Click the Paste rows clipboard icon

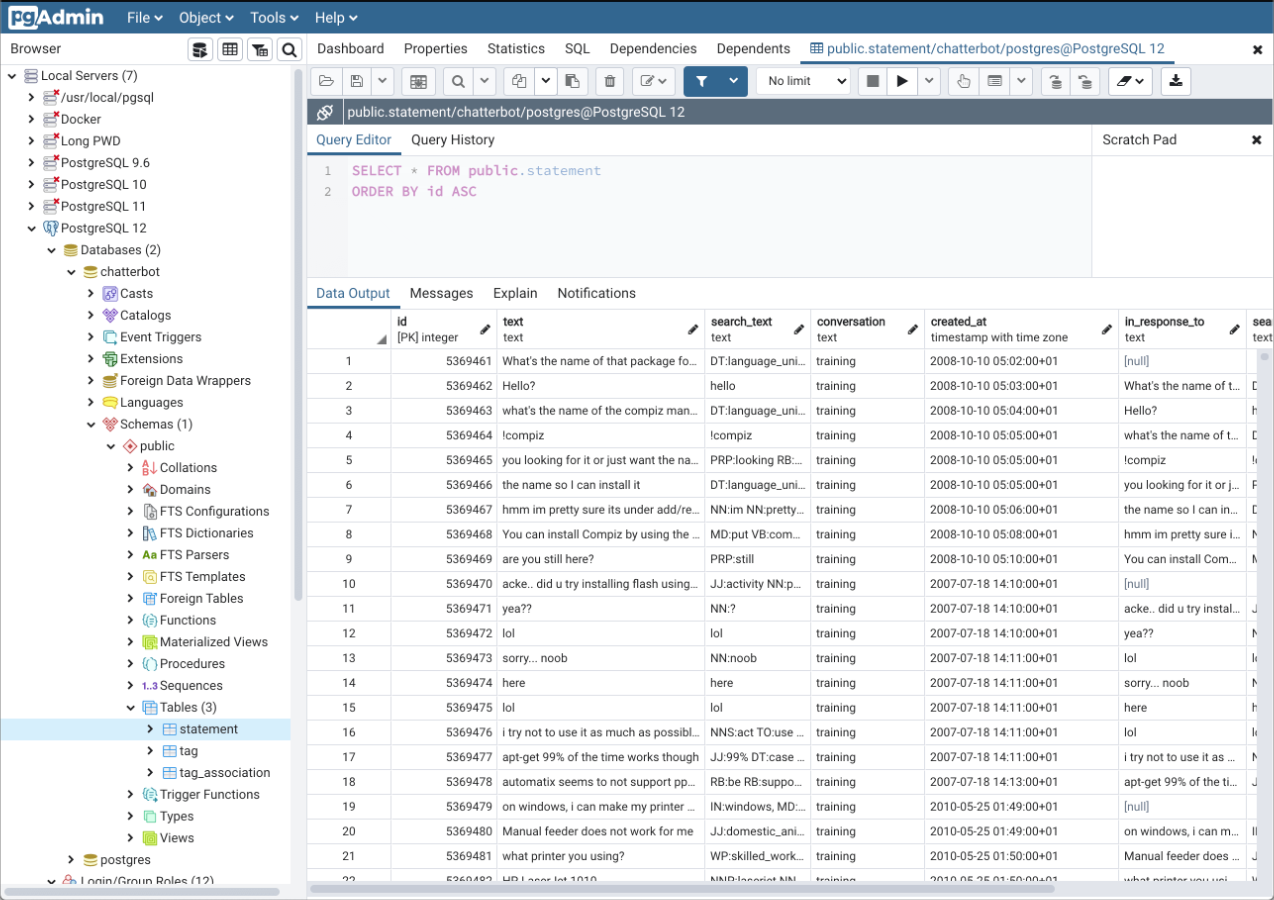tap(572, 82)
